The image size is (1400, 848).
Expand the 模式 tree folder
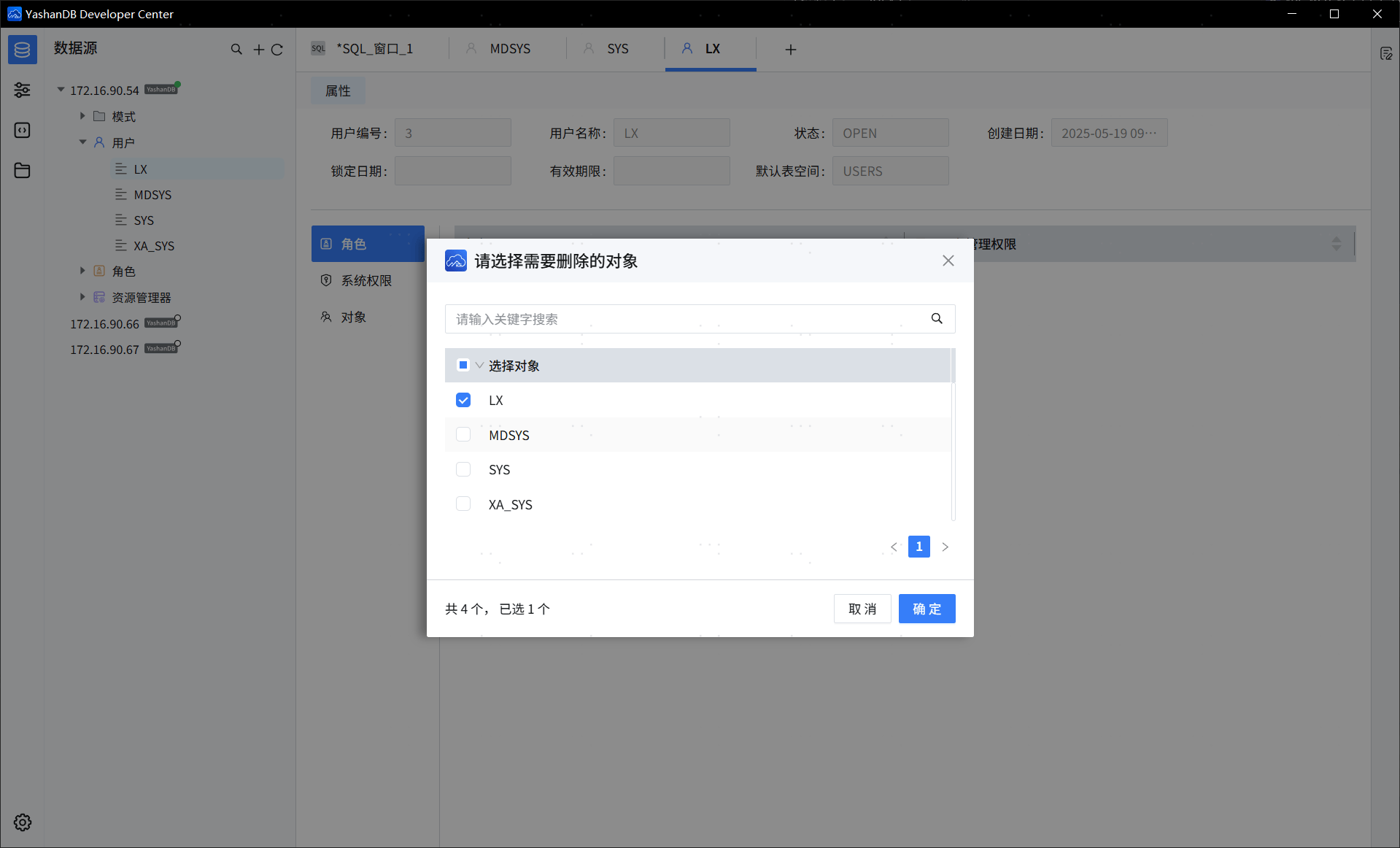(82, 116)
